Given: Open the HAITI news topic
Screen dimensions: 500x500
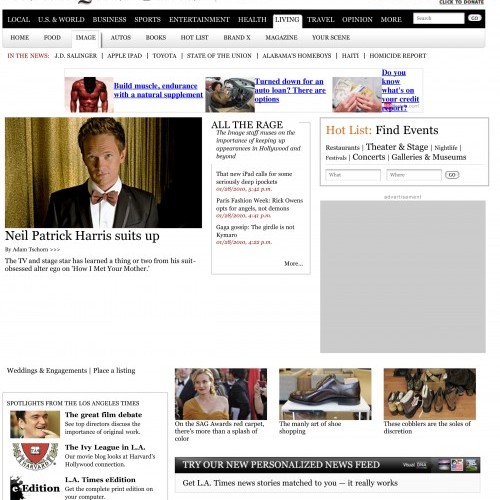Looking at the screenshot, I should point(350,56).
